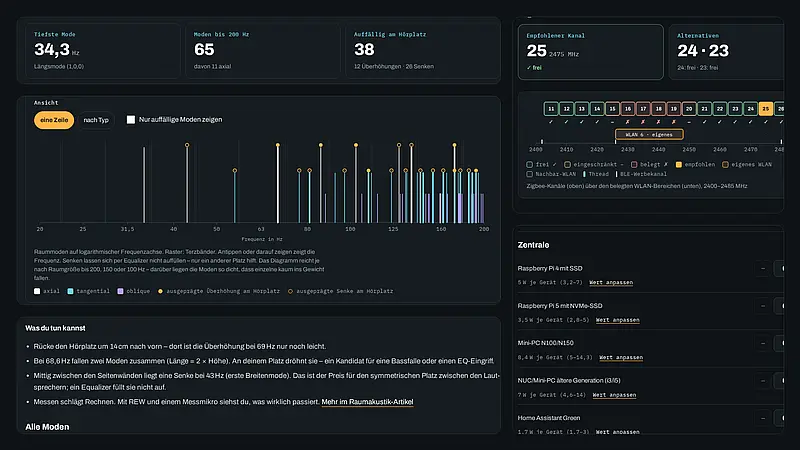
Task: Select Zigbee channel 16 box
Action: (628, 109)
